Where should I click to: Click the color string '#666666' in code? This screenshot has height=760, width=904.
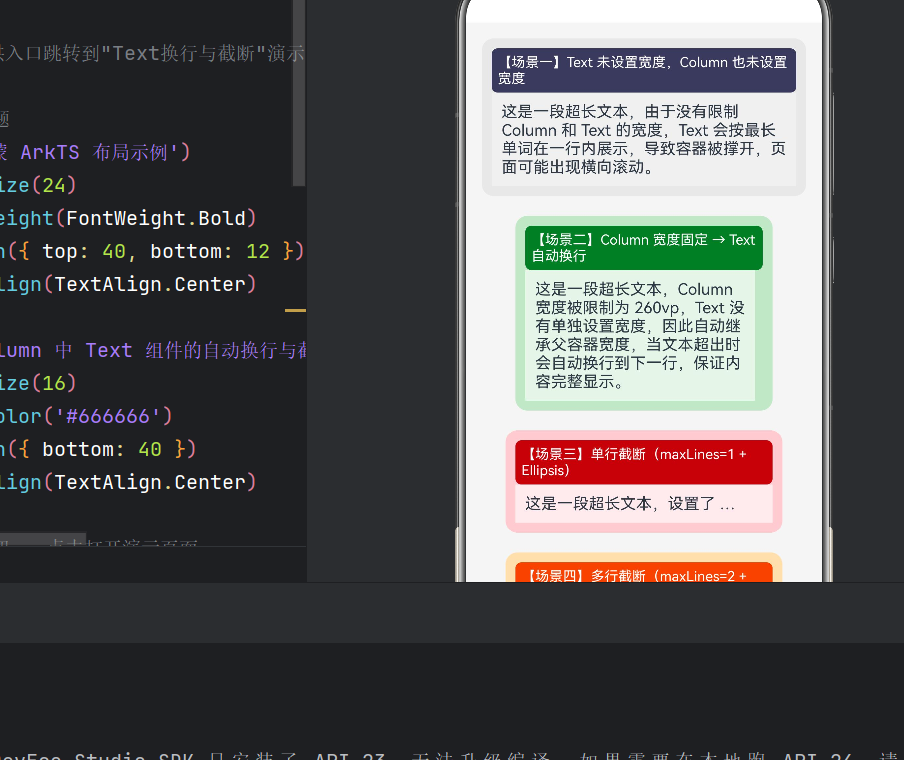pos(108,416)
